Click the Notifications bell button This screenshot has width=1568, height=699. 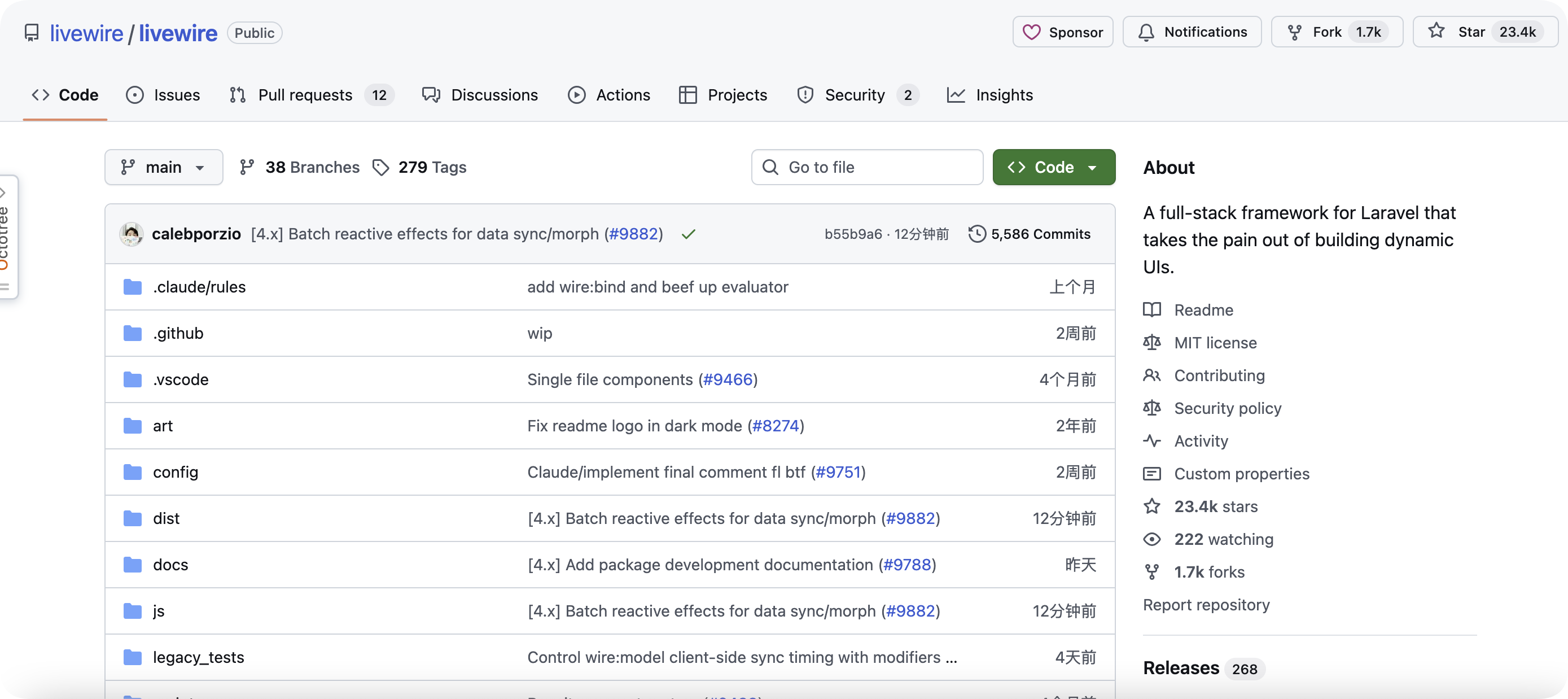(x=1191, y=32)
